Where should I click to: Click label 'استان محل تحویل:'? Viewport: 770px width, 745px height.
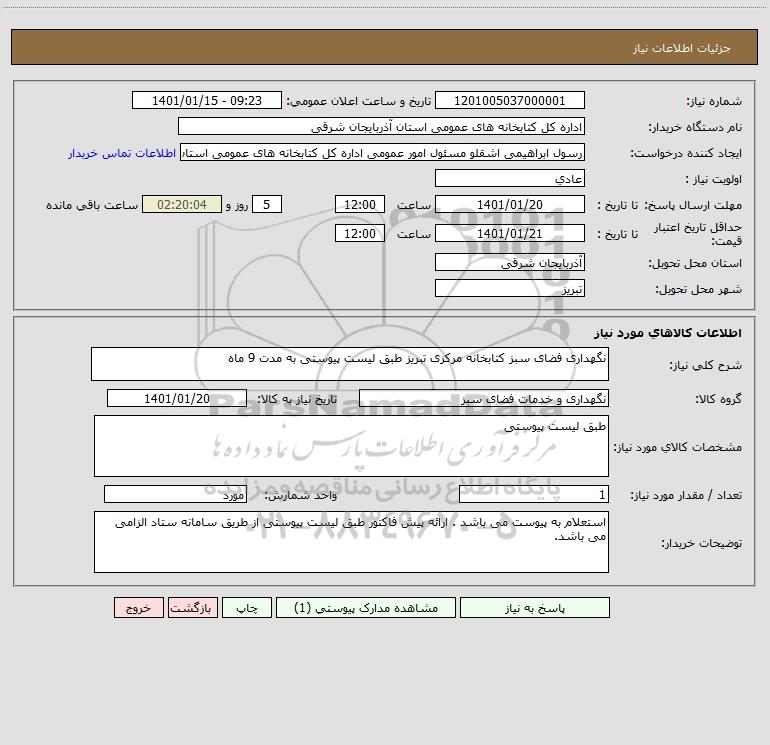(695, 264)
